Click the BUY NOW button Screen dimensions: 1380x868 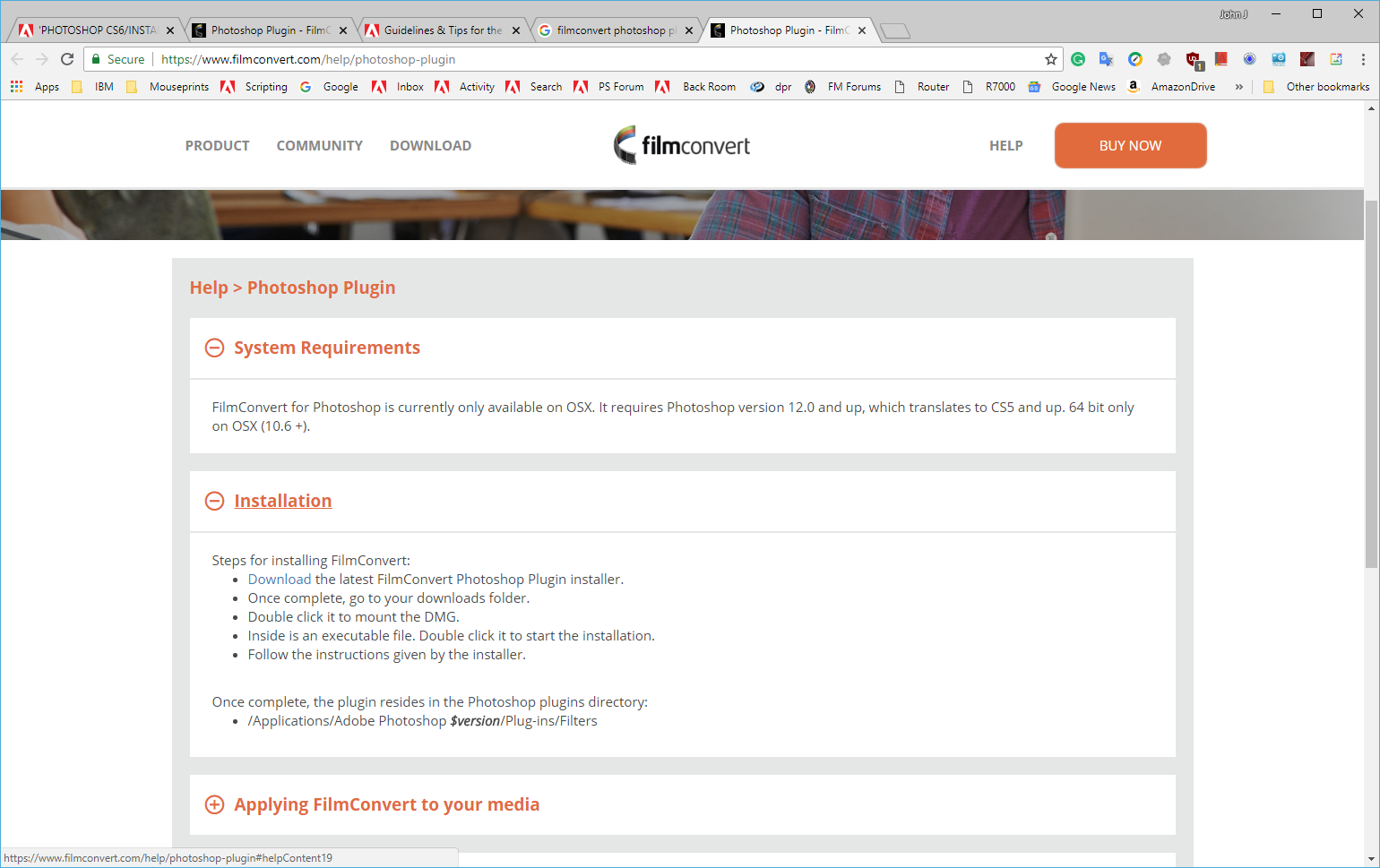click(1130, 145)
